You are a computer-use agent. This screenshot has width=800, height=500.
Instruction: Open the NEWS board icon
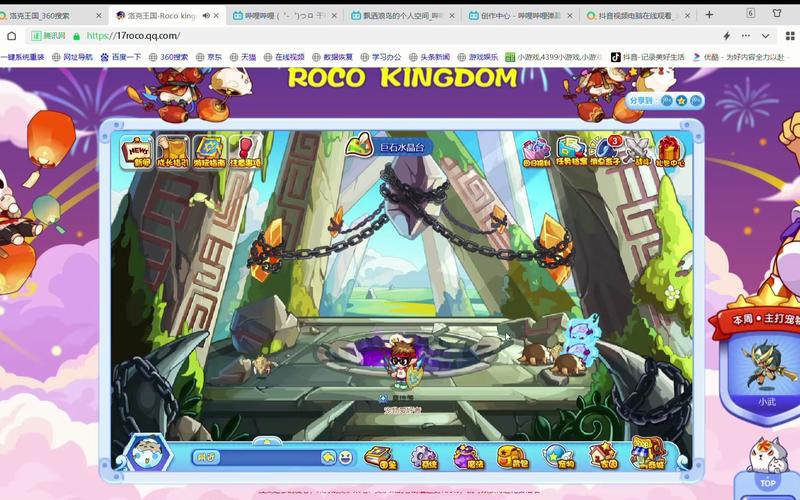coord(136,152)
